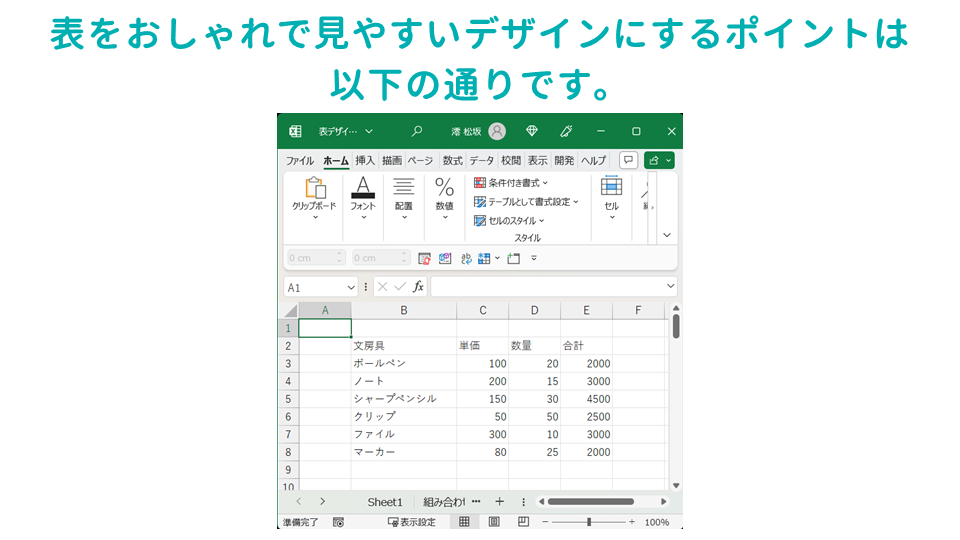Click the abc replace quick access icon
The image size is (960, 540).
(x=466, y=258)
